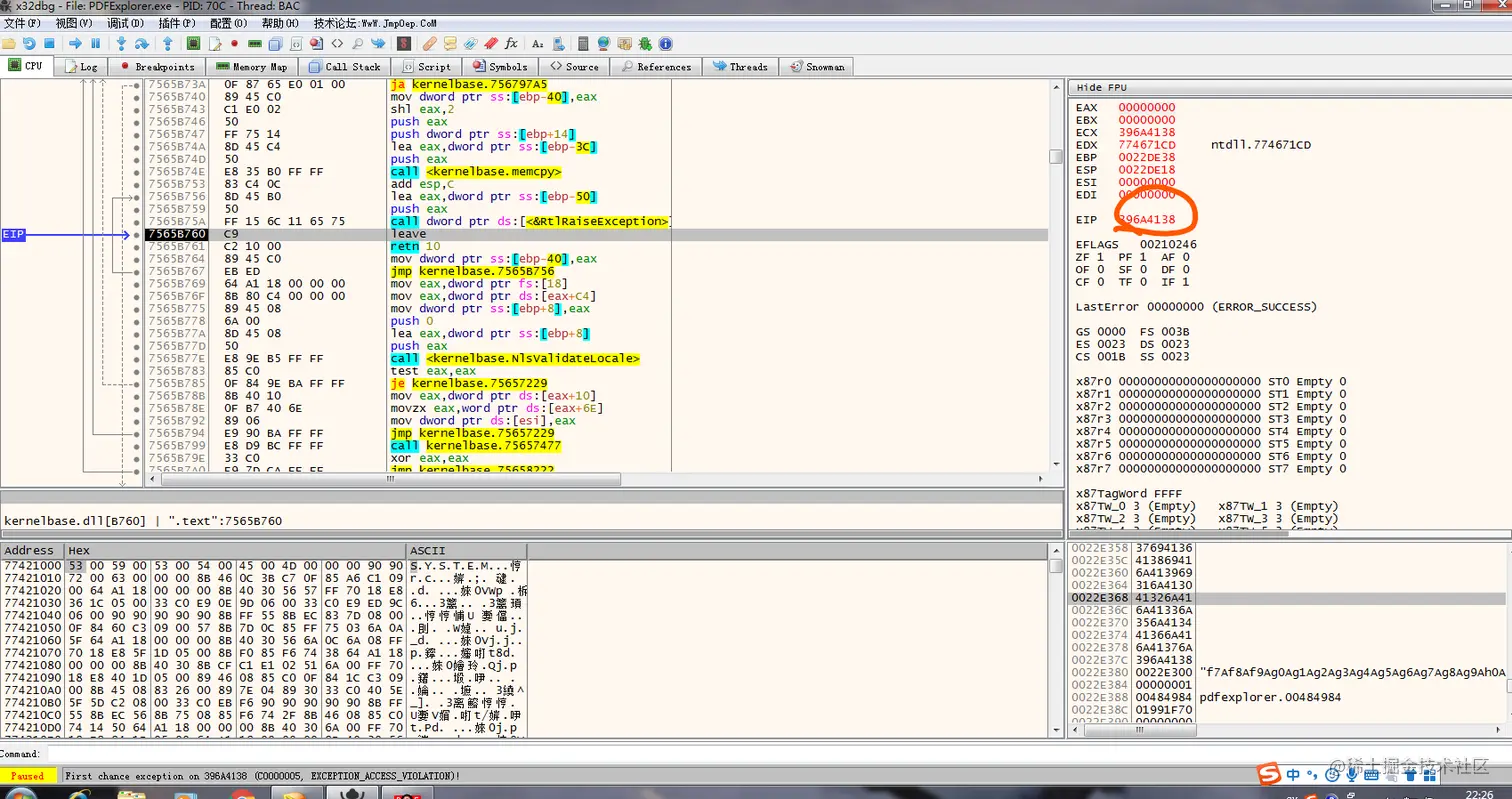Viewport: 1512px width, 799px height.
Task: Click the EFLAGS value 00210246
Action: [1168, 244]
